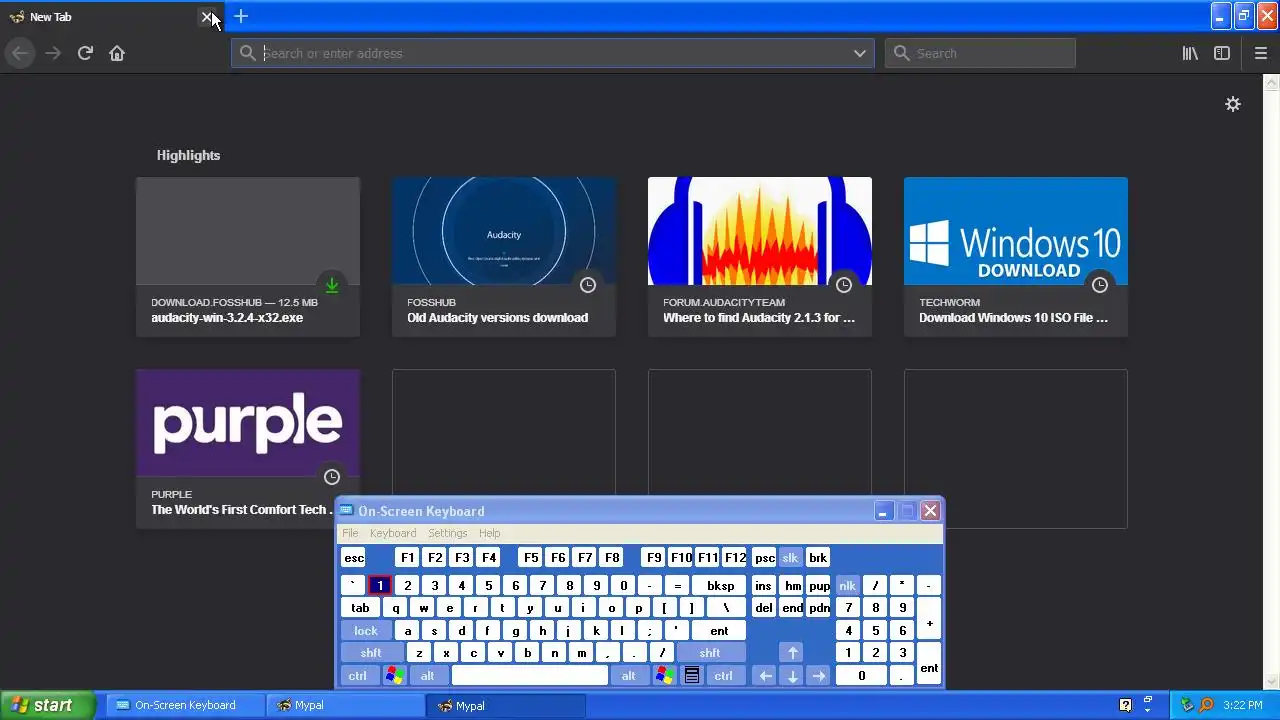This screenshot has width=1280, height=720.
Task: Click the right Windows logo key on keyboard
Action: tap(664, 676)
